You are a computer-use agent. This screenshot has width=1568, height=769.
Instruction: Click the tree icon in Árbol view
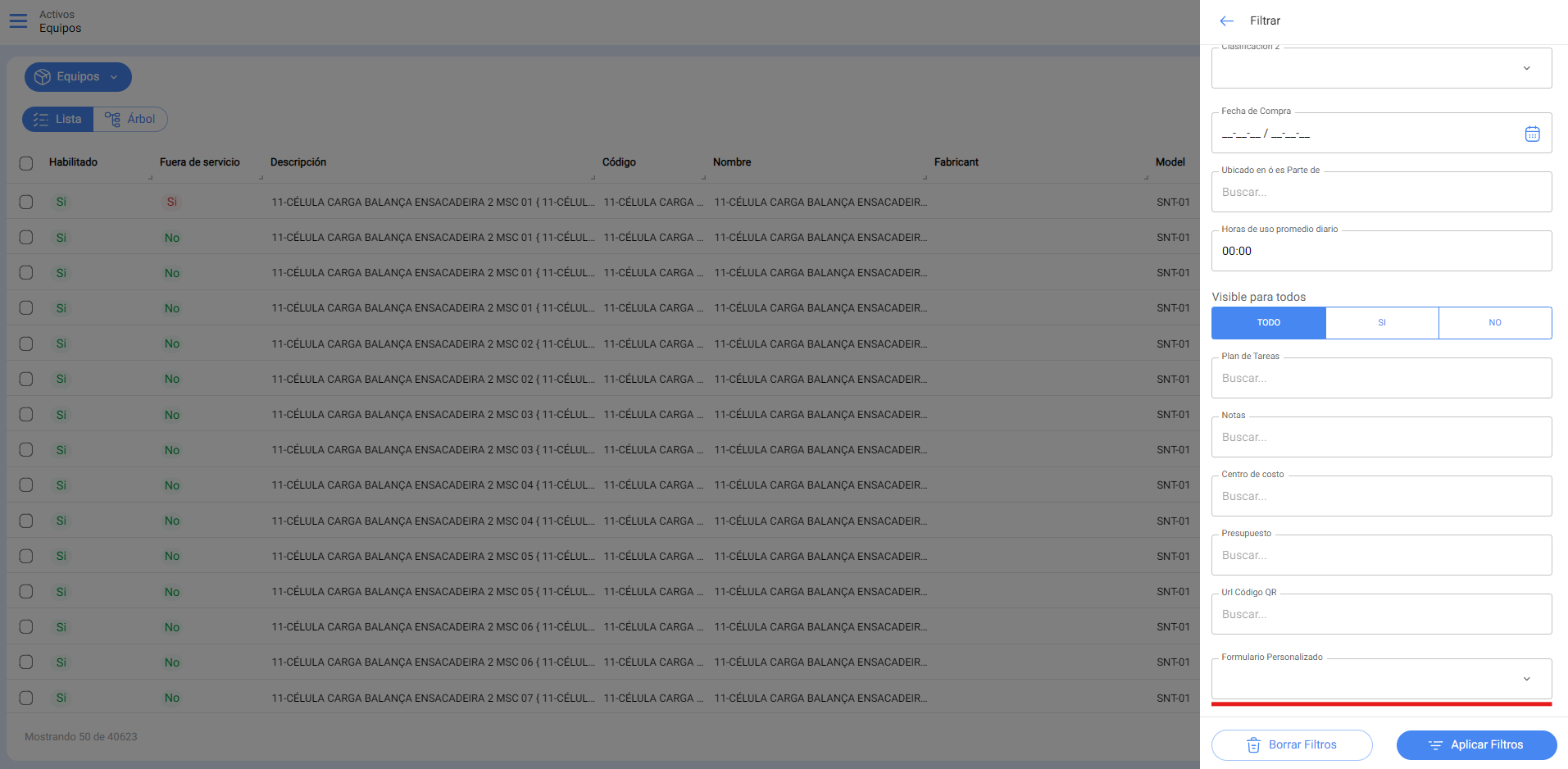click(x=112, y=120)
